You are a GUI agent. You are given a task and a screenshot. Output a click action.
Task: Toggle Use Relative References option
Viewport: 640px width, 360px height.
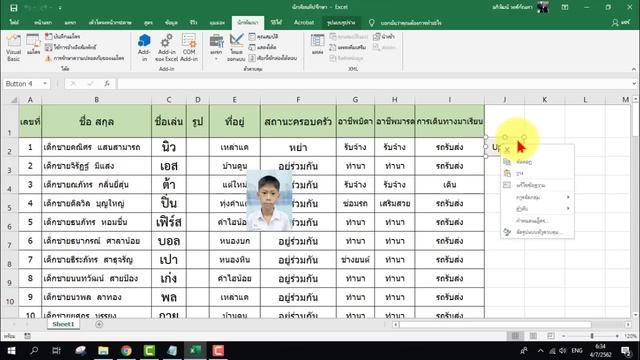click(x=71, y=47)
